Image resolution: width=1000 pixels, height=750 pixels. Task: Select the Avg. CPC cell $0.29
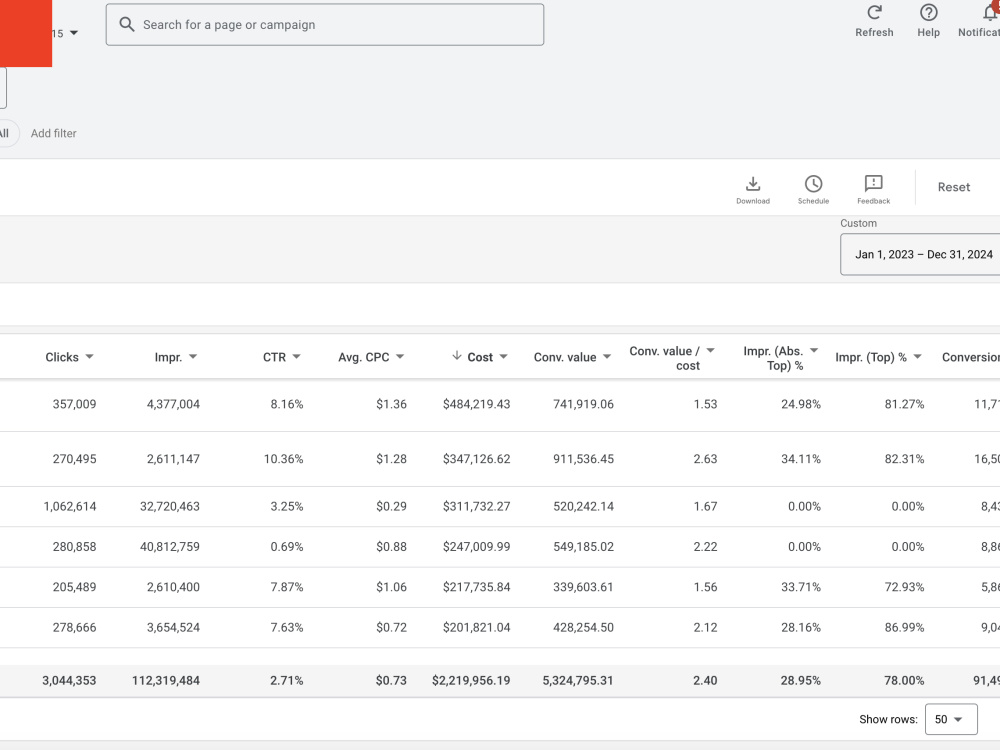[x=391, y=506]
